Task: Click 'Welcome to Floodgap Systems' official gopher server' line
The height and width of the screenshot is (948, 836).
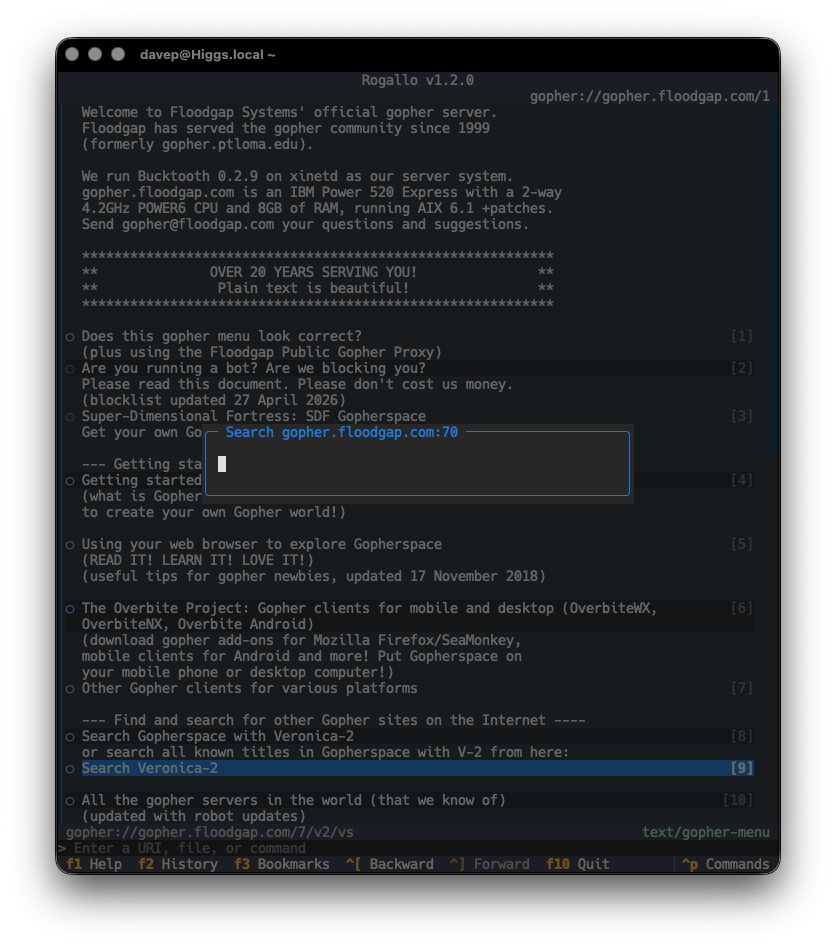Action: [x=289, y=112]
